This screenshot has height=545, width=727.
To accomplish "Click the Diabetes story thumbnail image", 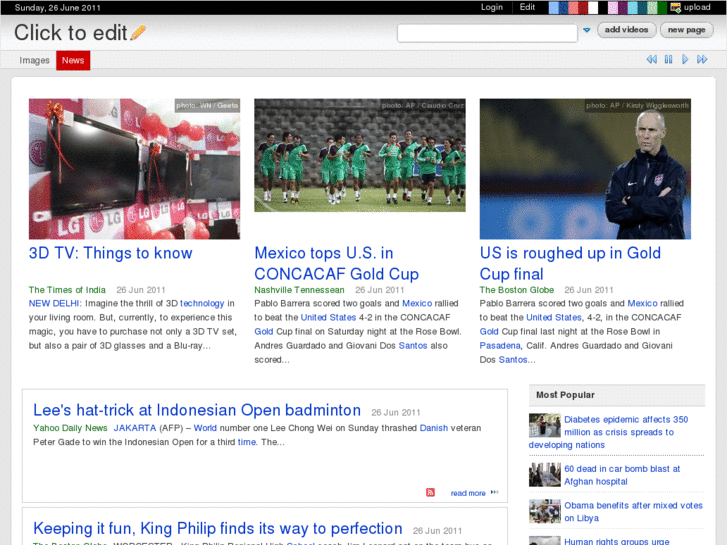I will click(545, 425).
